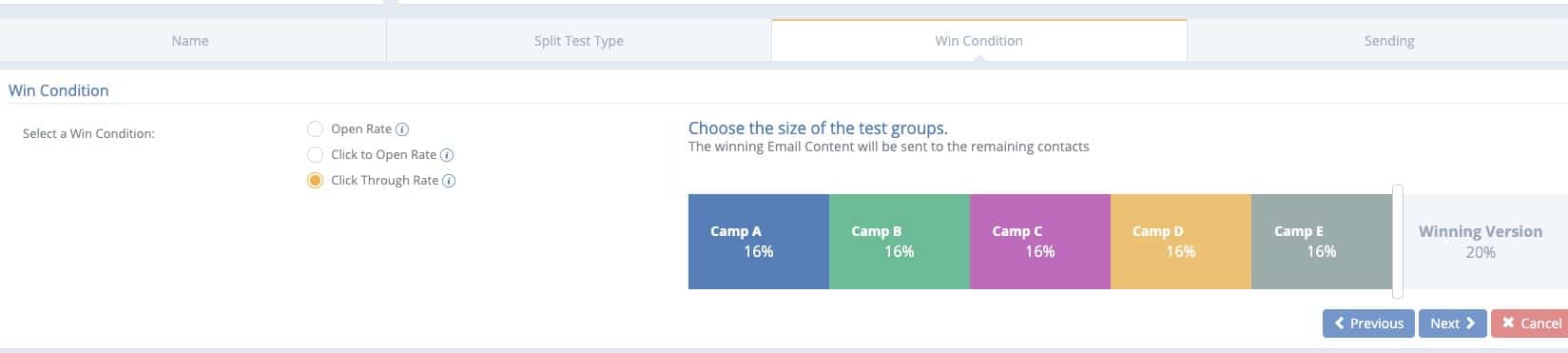Image resolution: width=1568 pixels, height=353 pixels.
Task: Click the purple Camp C segment
Action: click(1040, 242)
